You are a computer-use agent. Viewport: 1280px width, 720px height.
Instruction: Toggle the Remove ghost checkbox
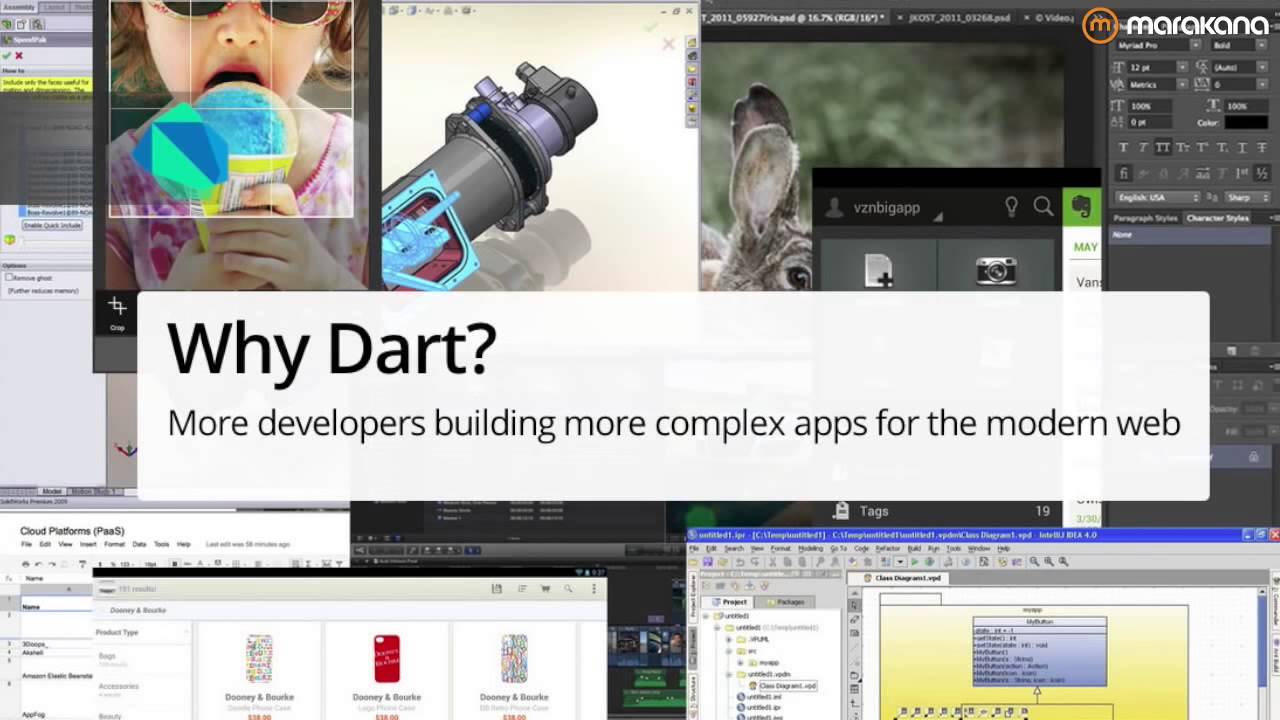pyautogui.click(x=9, y=277)
